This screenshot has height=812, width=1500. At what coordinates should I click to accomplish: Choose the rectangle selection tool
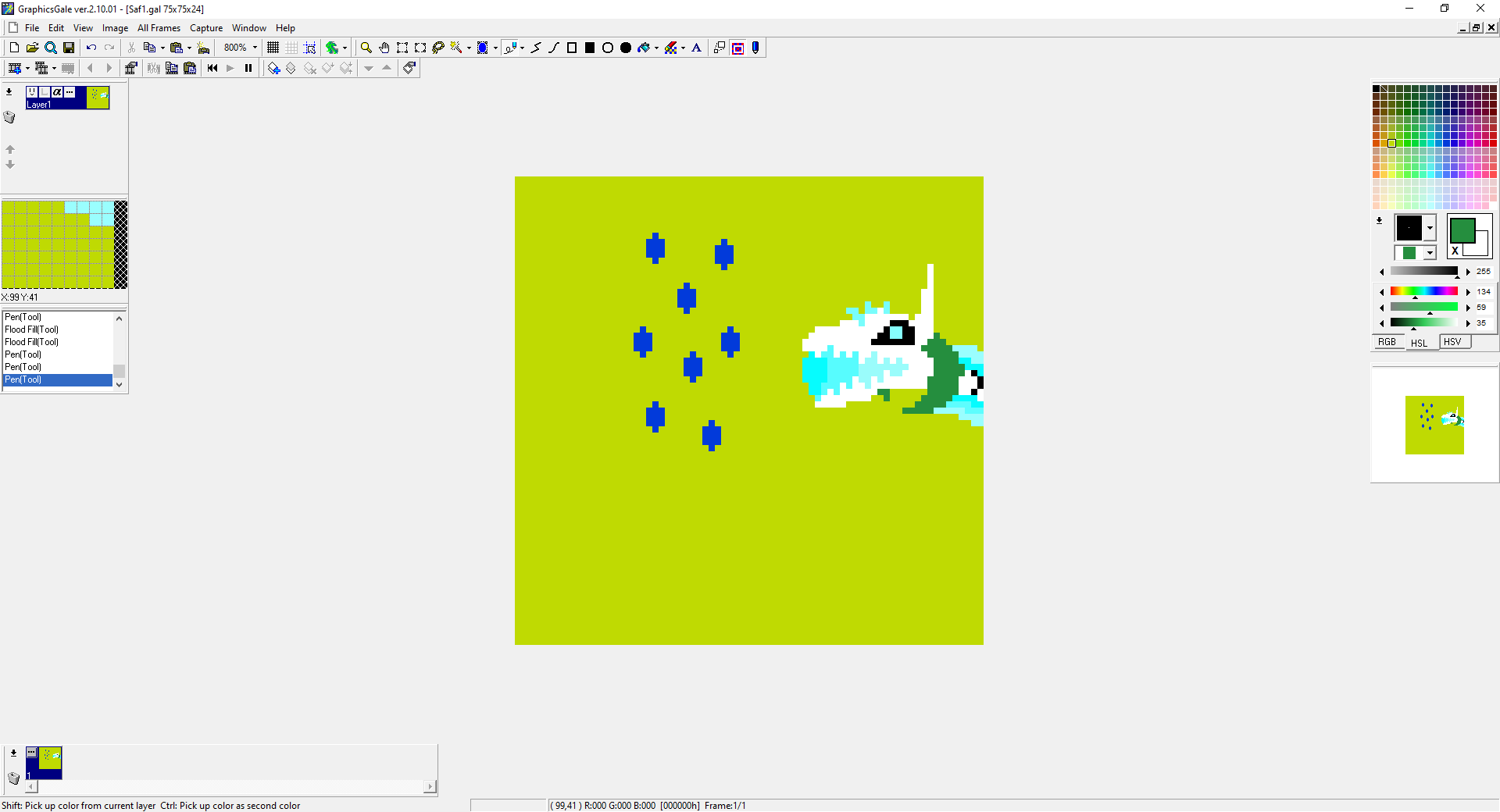coord(402,48)
